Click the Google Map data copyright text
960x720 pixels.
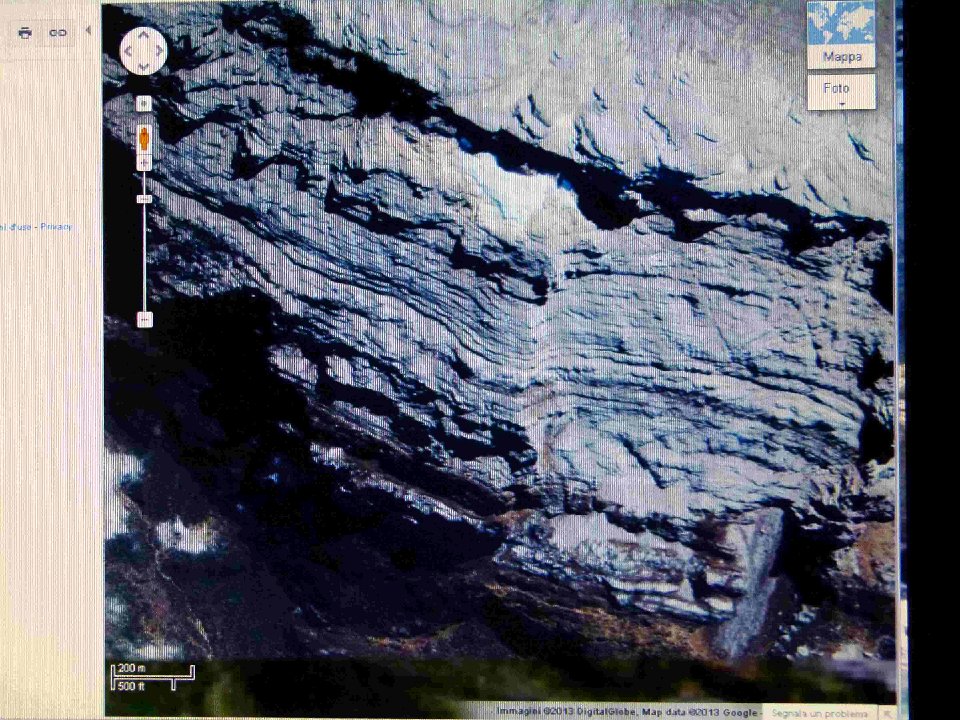tap(700, 712)
